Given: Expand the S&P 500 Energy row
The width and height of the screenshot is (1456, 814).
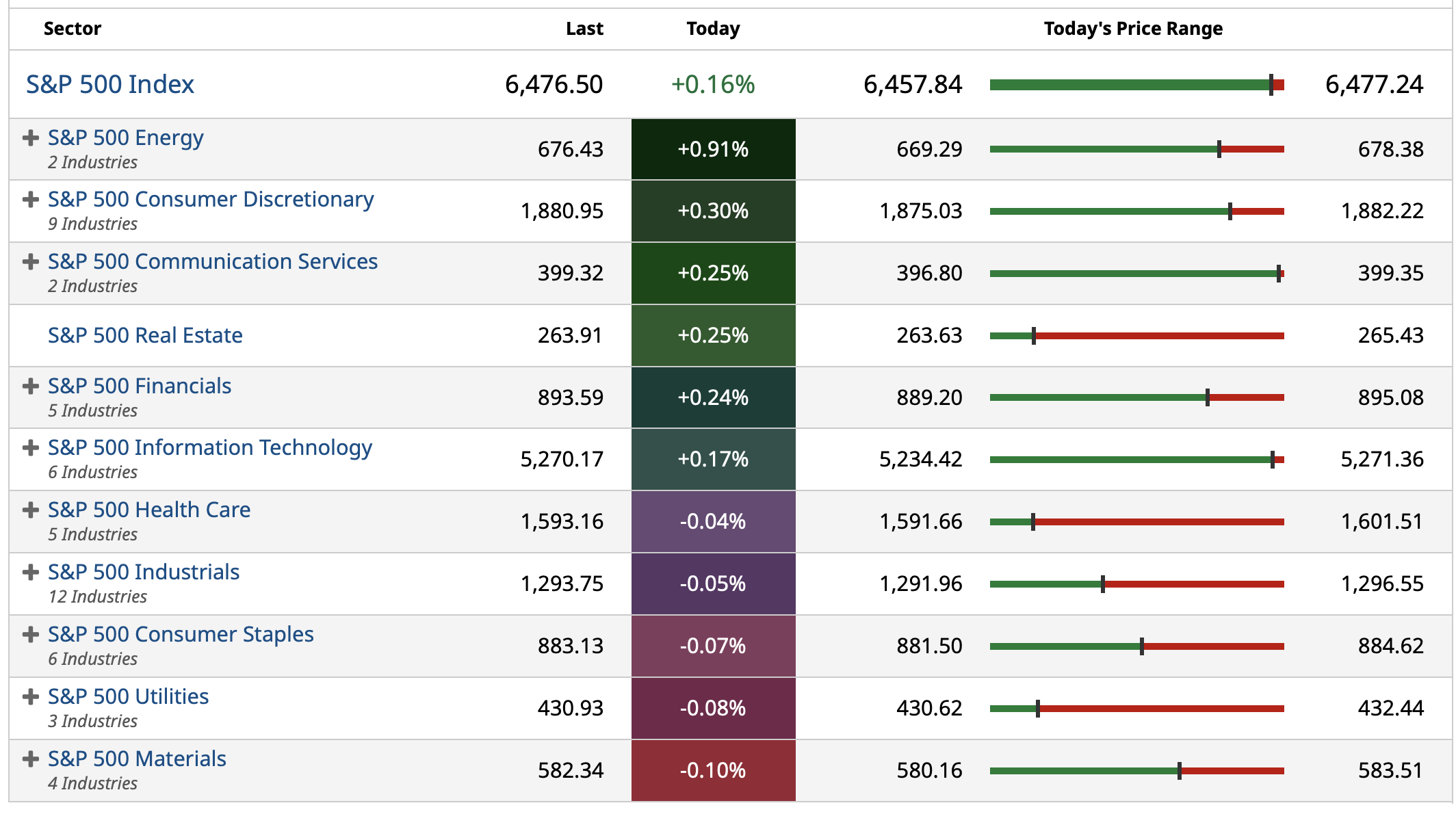Looking at the screenshot, I should point(30,138).
